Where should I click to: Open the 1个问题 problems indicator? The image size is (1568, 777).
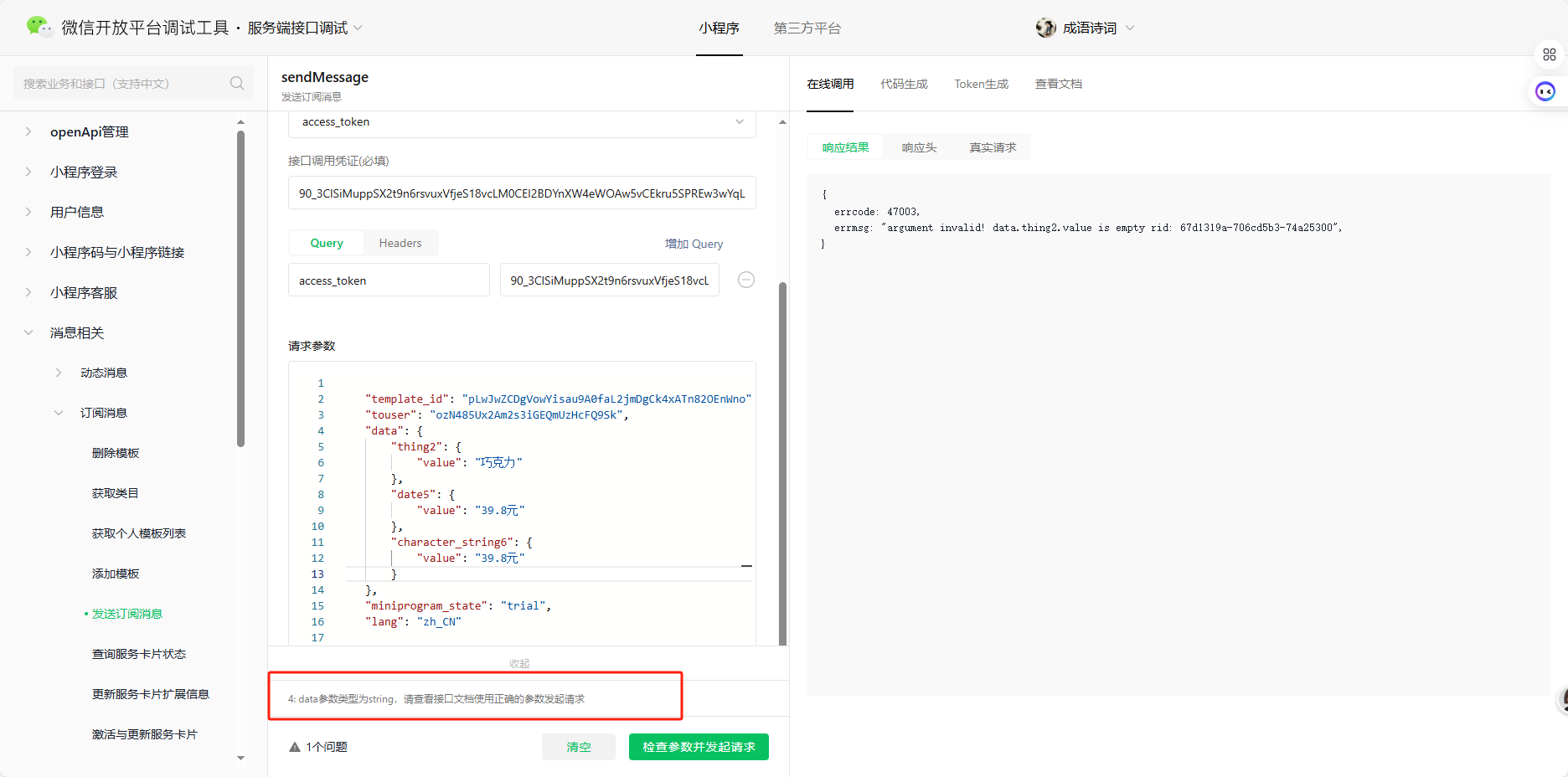(x=318, y=747)
